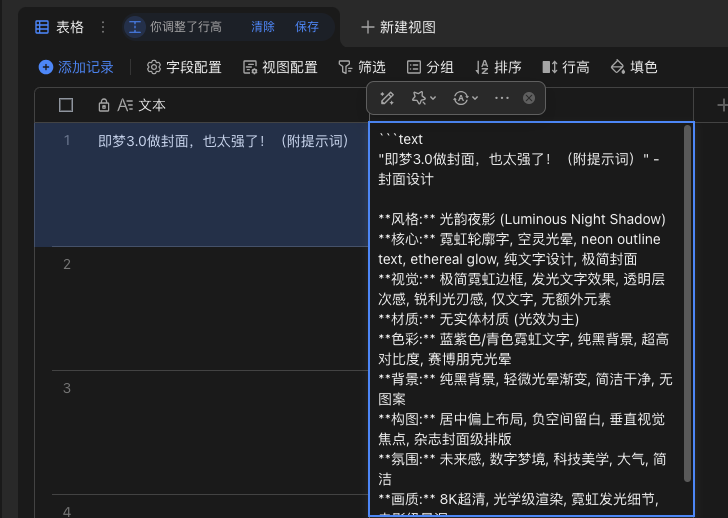Close the popup toolbar with the X icon
Screen dimensions: 728x518
tap(529, 98)
